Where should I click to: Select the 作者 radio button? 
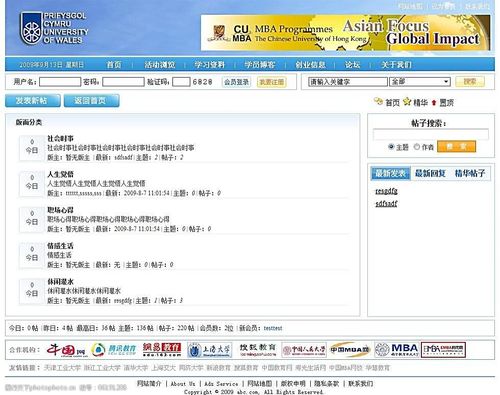pyautogui.click(x=417, y=147)
